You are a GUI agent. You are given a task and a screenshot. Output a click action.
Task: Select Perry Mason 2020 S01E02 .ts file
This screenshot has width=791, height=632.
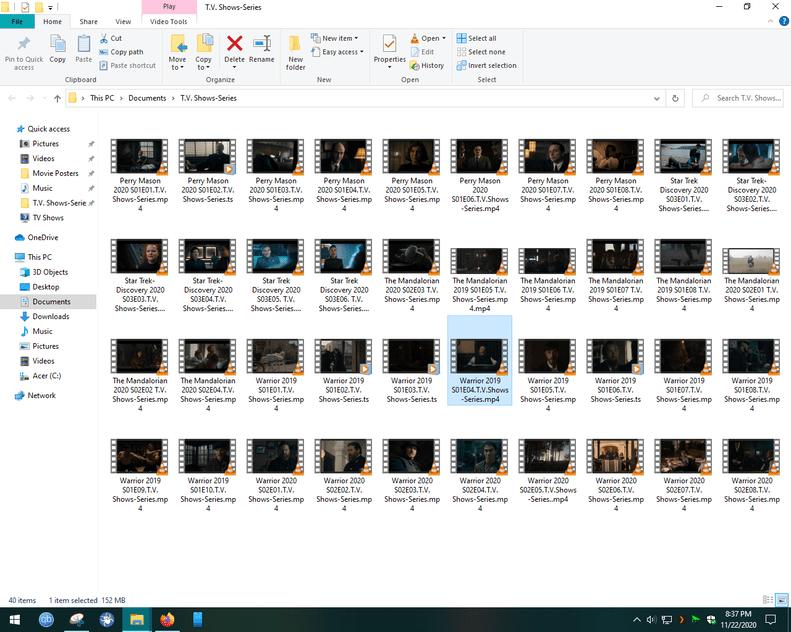click(208, 171)
